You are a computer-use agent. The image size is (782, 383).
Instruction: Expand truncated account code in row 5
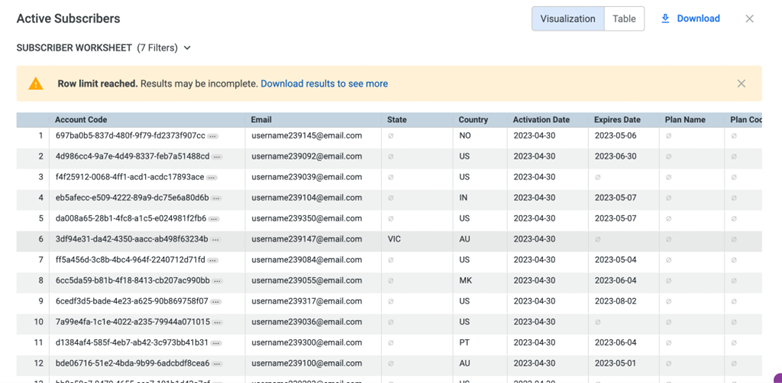click(x=214, y=219)
